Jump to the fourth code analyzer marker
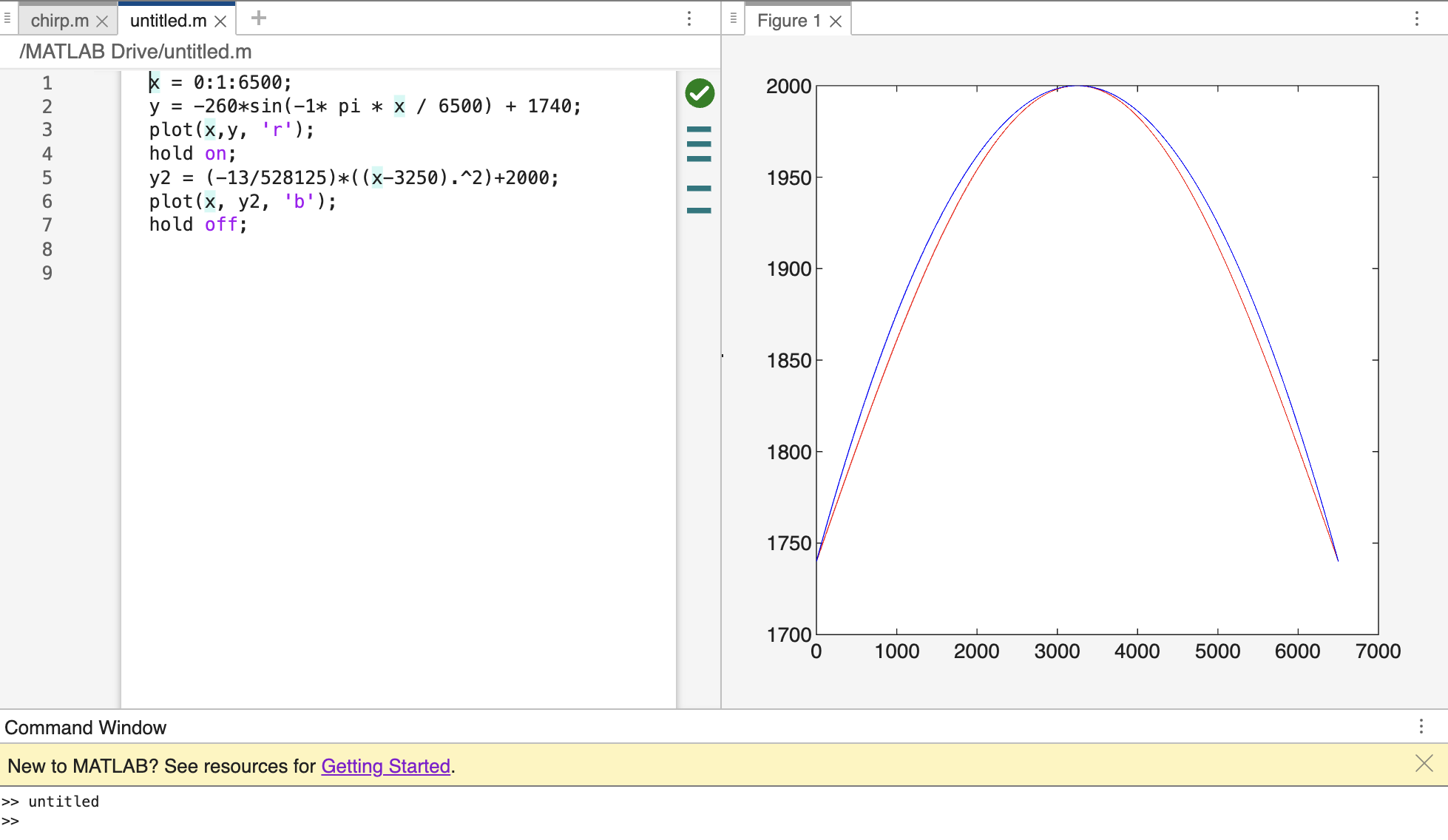The height and width of the screenshot is (840, 1448). (x=699, y=189)
